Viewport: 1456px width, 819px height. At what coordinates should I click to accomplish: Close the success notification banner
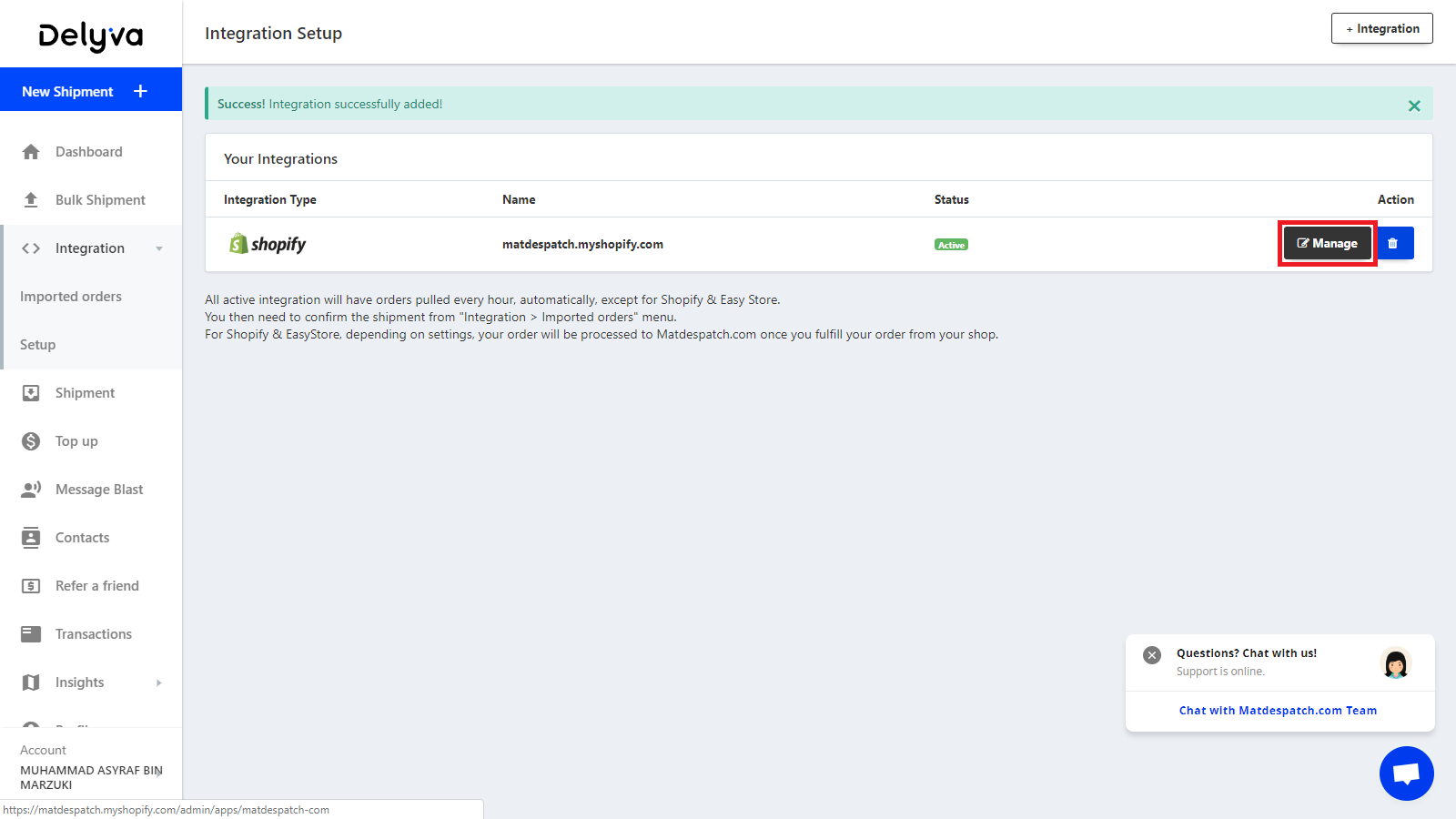point(1414,106)
